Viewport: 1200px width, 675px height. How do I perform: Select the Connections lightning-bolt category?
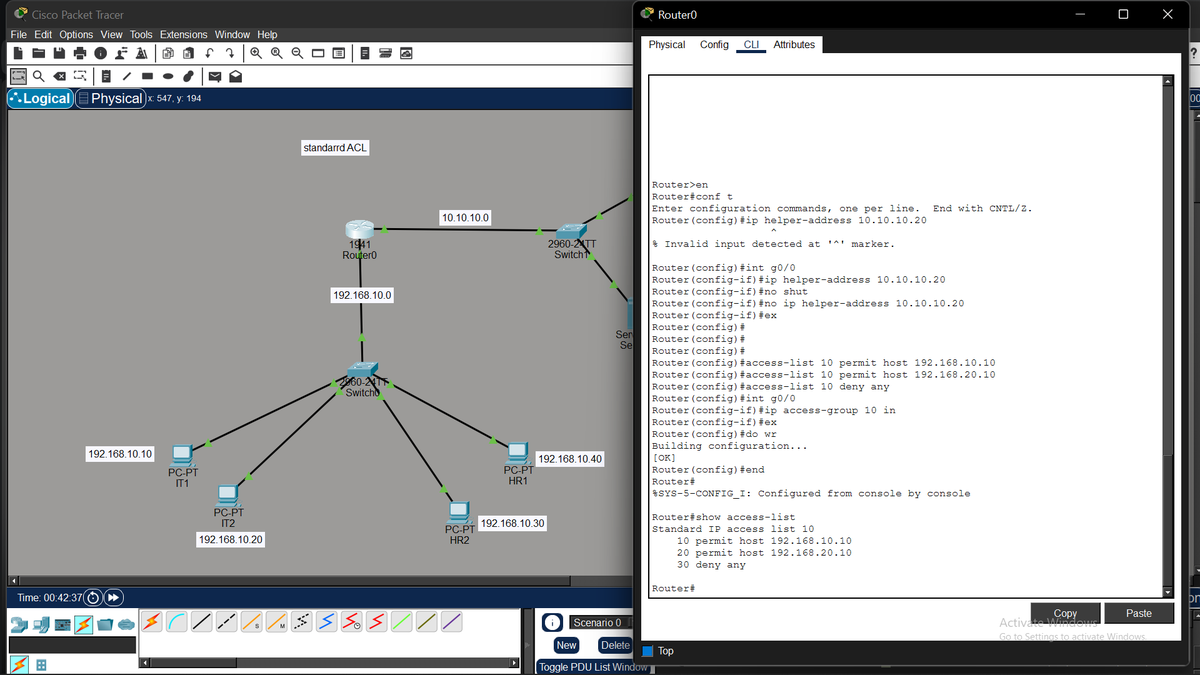pyautogui.click(x=83, y=626)
